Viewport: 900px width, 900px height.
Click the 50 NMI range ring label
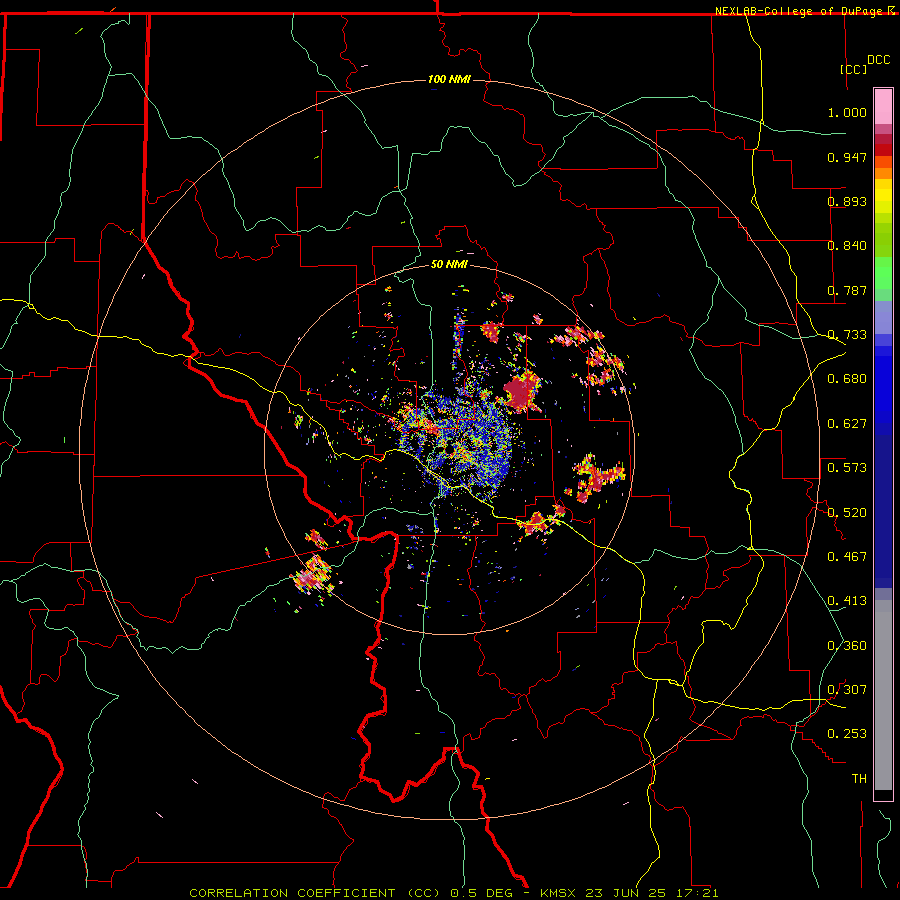pyautogui.click(x=449, y=264)
